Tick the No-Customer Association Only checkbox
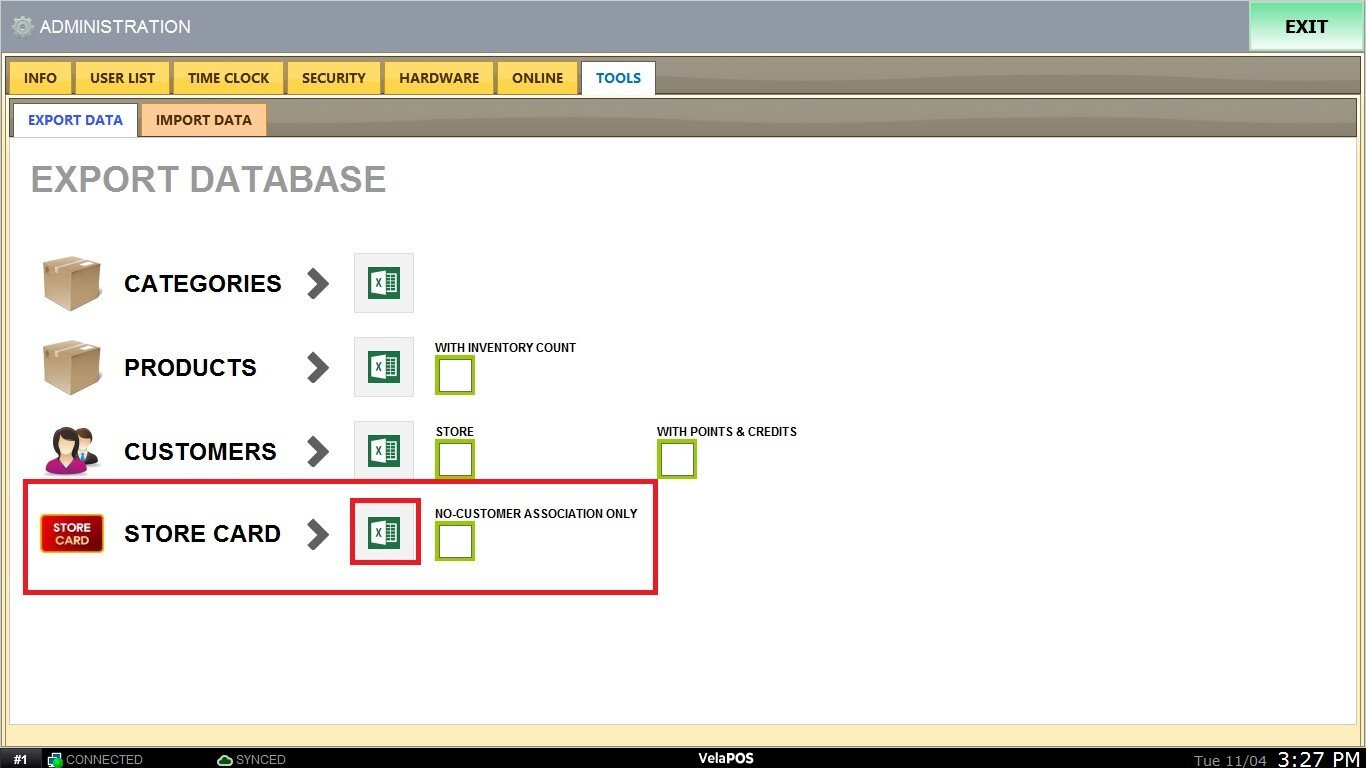This screenshot has width=1366, height=768. [x=455, y=542]
